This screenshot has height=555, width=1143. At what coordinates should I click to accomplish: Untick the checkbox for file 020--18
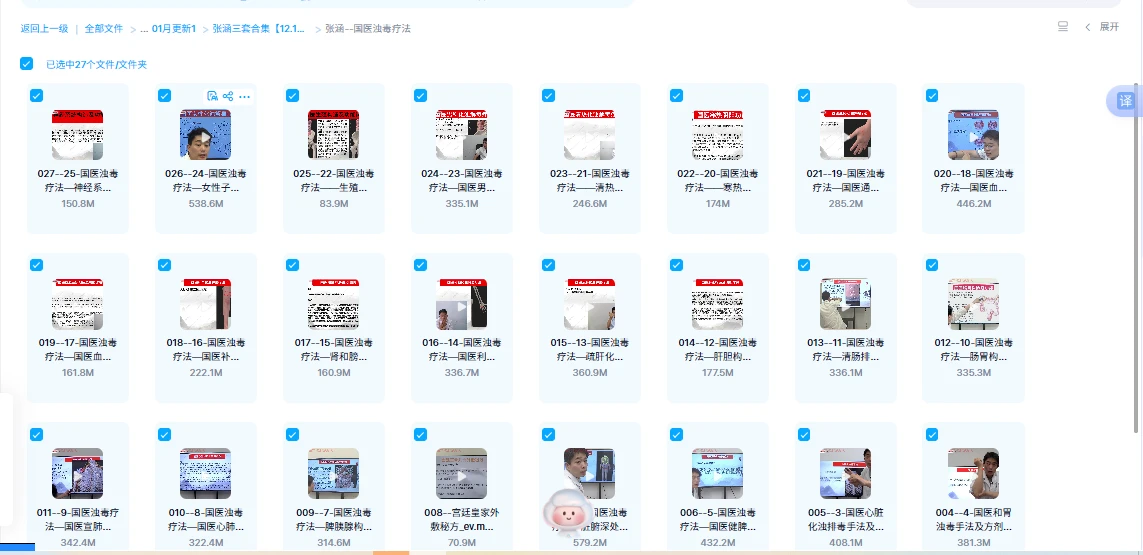(932, 95)
